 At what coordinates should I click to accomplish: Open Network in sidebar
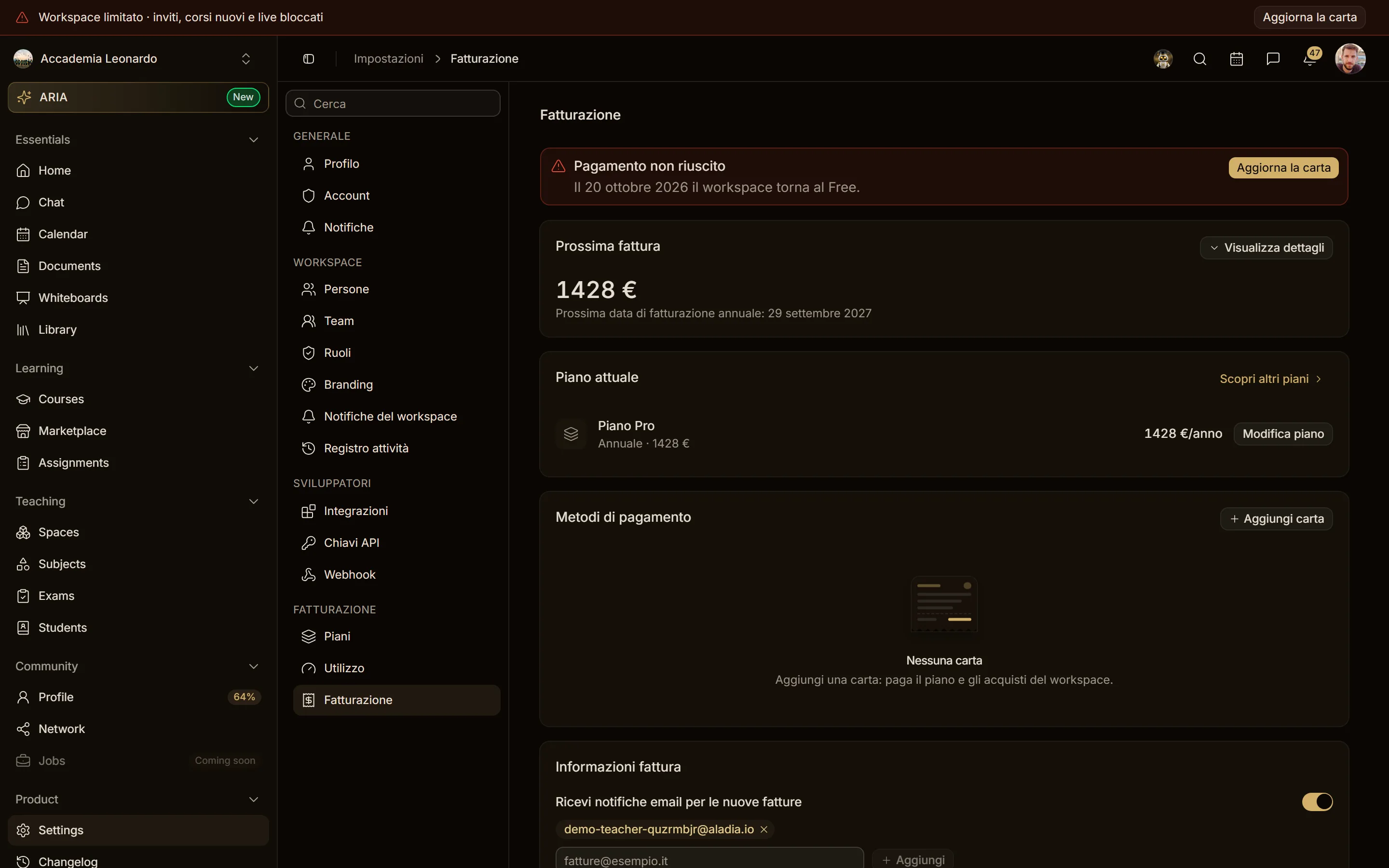[x=138, y=729]
